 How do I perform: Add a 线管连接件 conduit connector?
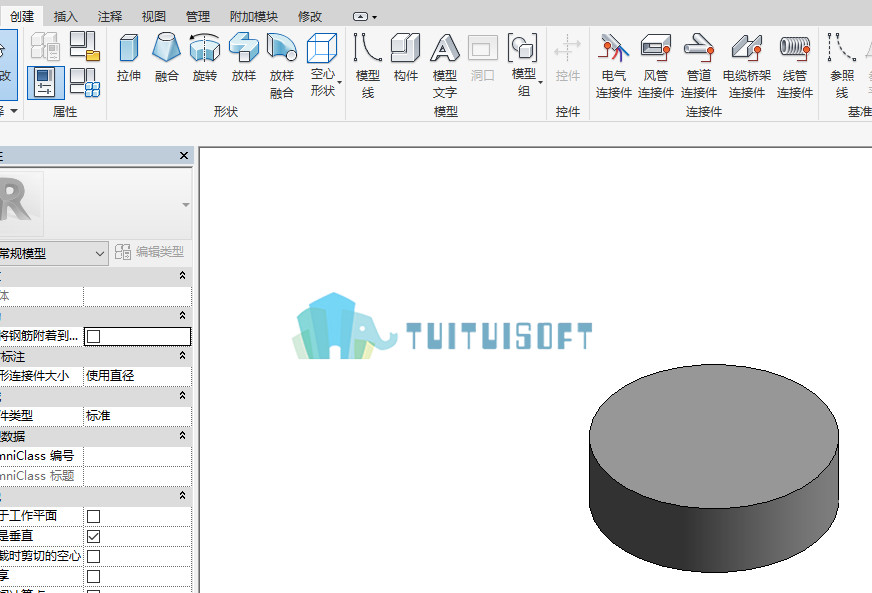pos(795,66)
